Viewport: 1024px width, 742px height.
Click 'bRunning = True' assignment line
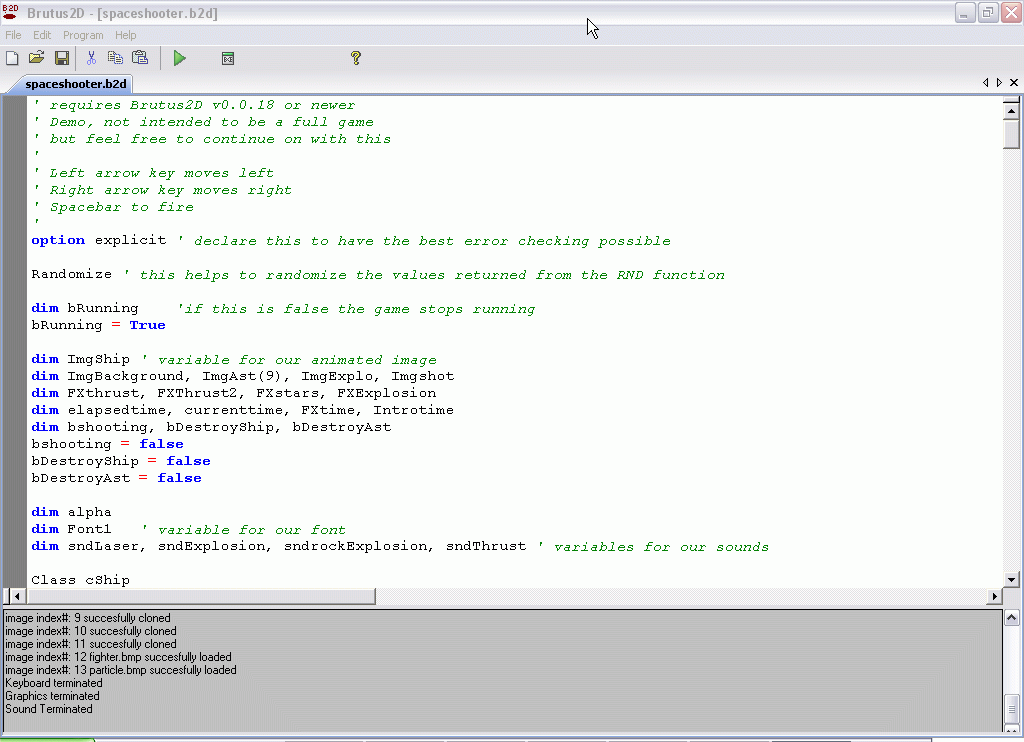tap(98, 325)
